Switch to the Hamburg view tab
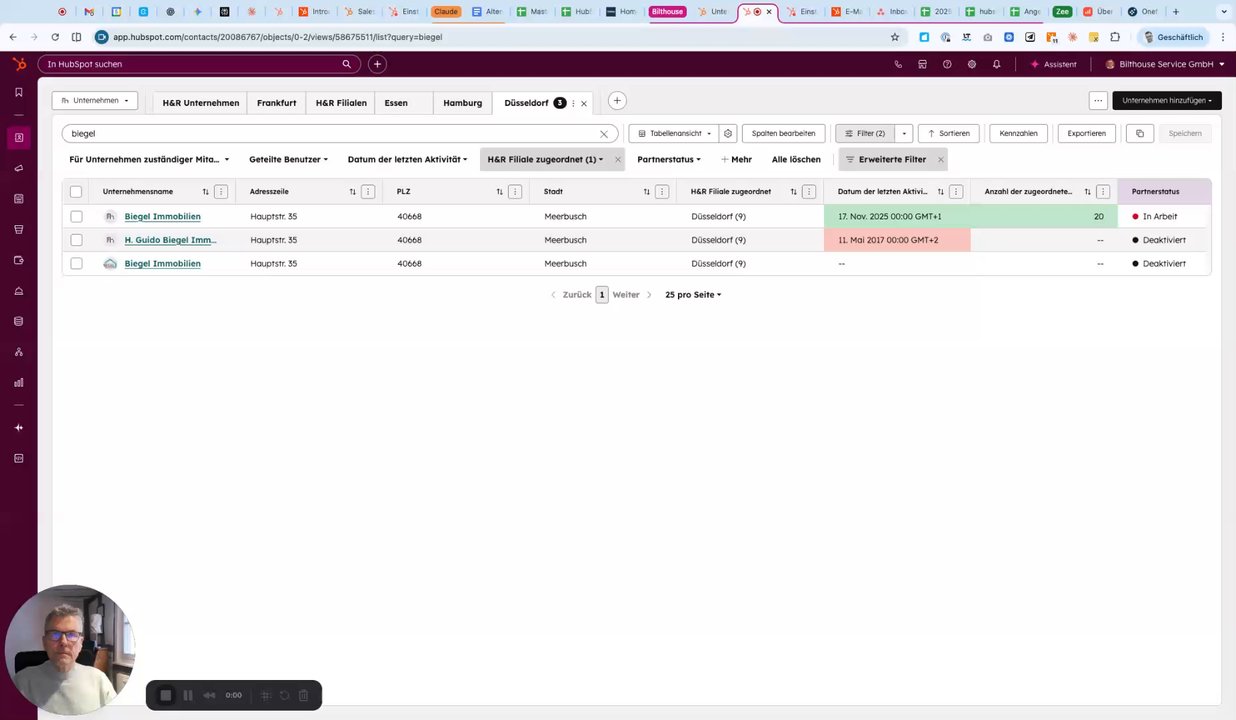The image size is (1236, 720). pos(463,103)
